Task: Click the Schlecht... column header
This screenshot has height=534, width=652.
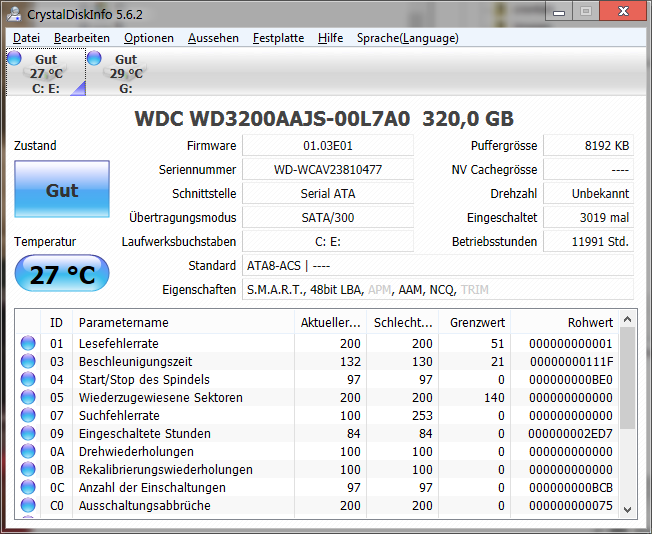Action: click(403, 322)
